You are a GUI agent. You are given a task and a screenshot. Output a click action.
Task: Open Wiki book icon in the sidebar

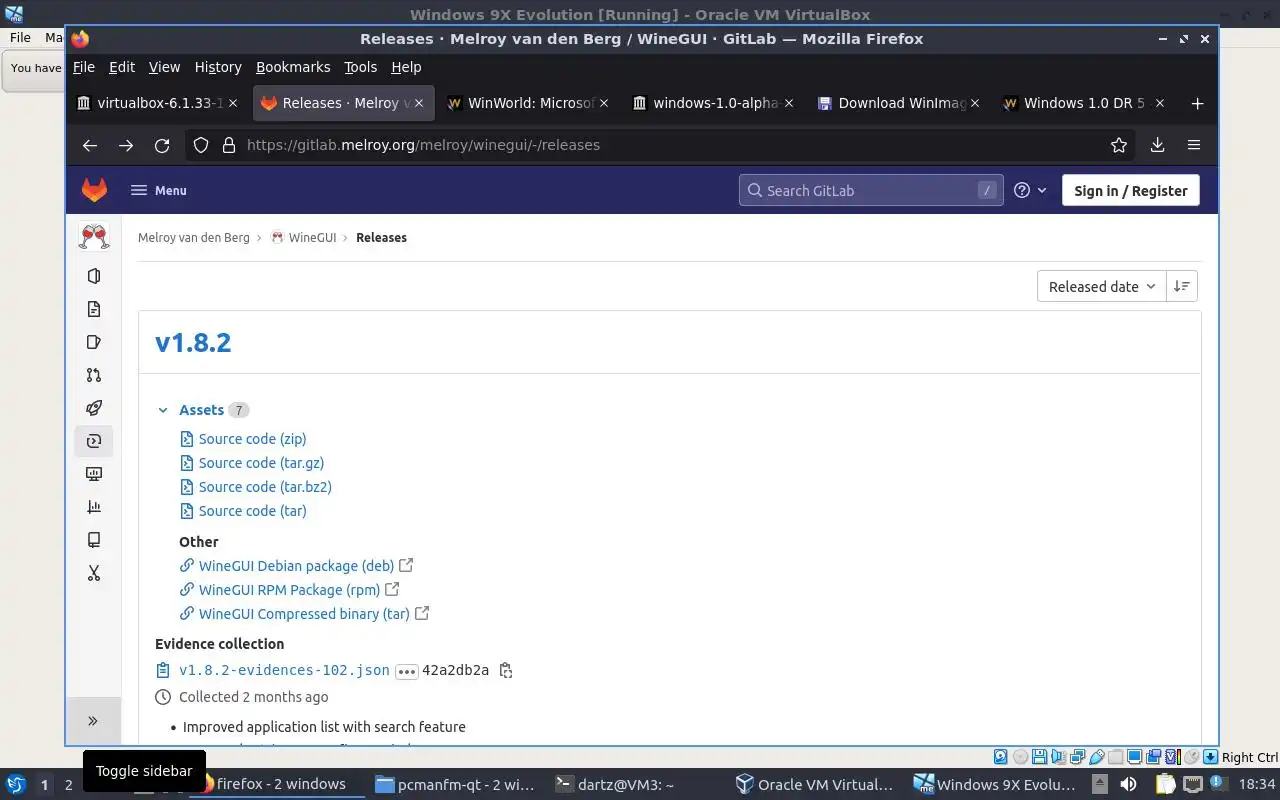[x=94, y=540]
